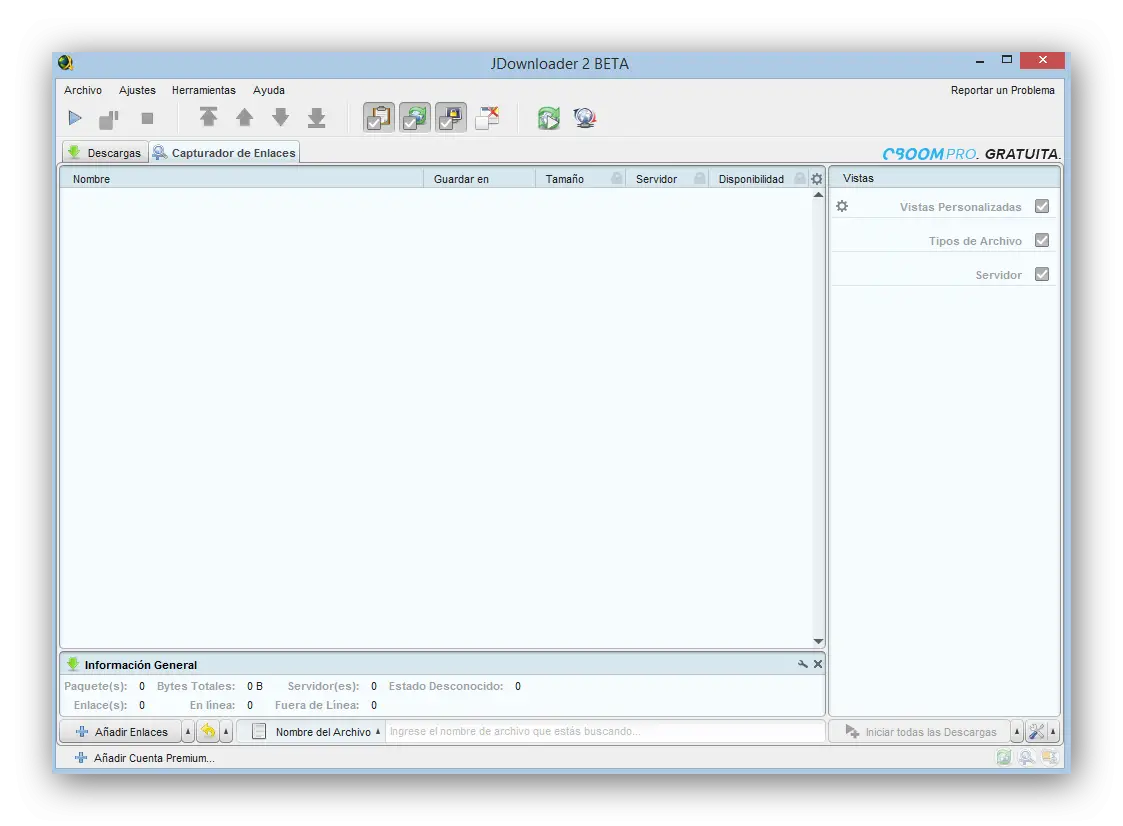Toggle automatic reconnect in the toolbar
Image resolution: width=1123 pixels, height=826 pixels.
[x=415, y=118]
